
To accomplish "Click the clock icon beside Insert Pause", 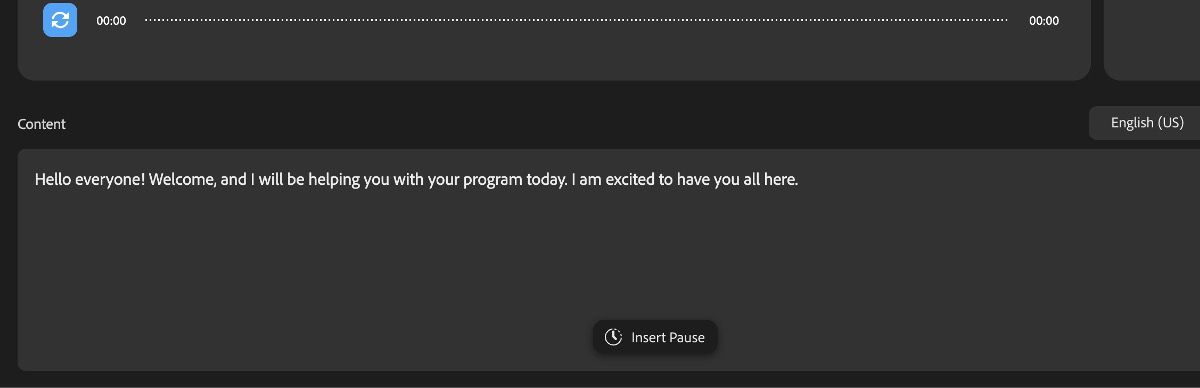I will (614, 337).
